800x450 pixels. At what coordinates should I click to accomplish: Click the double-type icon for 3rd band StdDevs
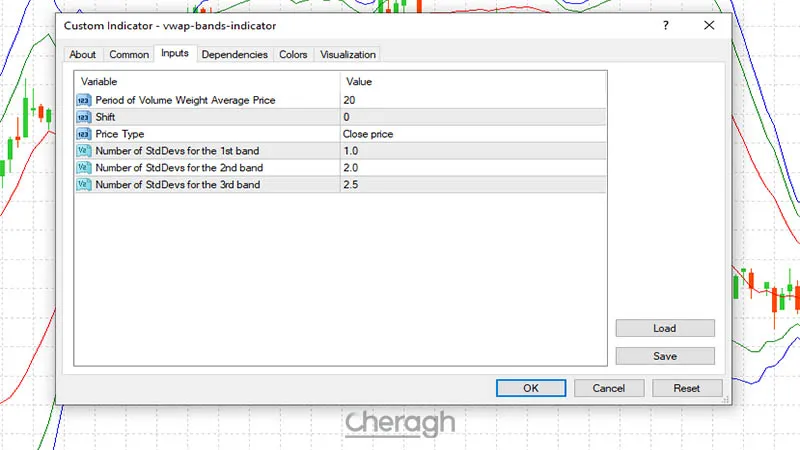click(x=84, y=185)
